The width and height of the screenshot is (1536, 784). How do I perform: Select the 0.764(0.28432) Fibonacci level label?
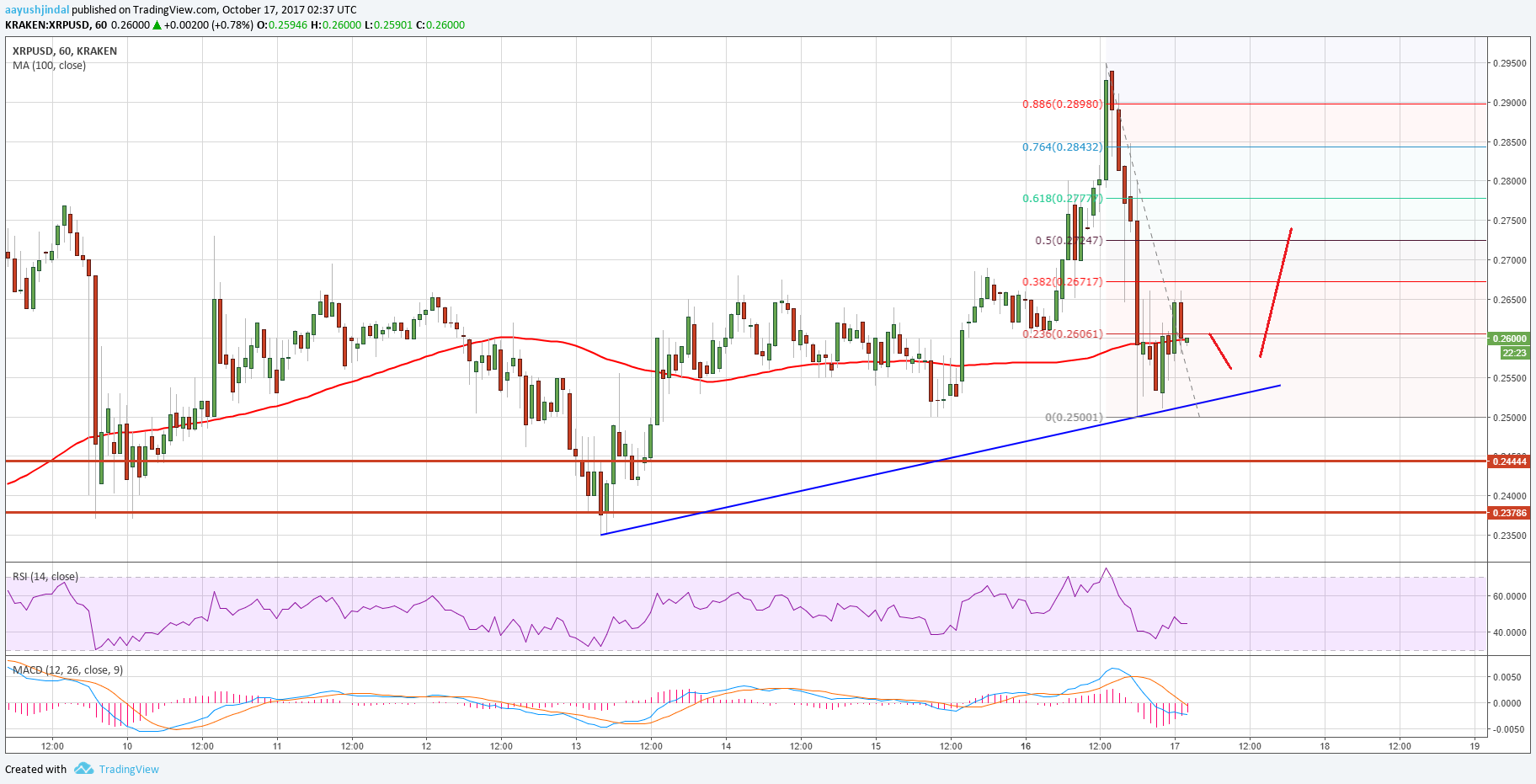(1063, 147)
